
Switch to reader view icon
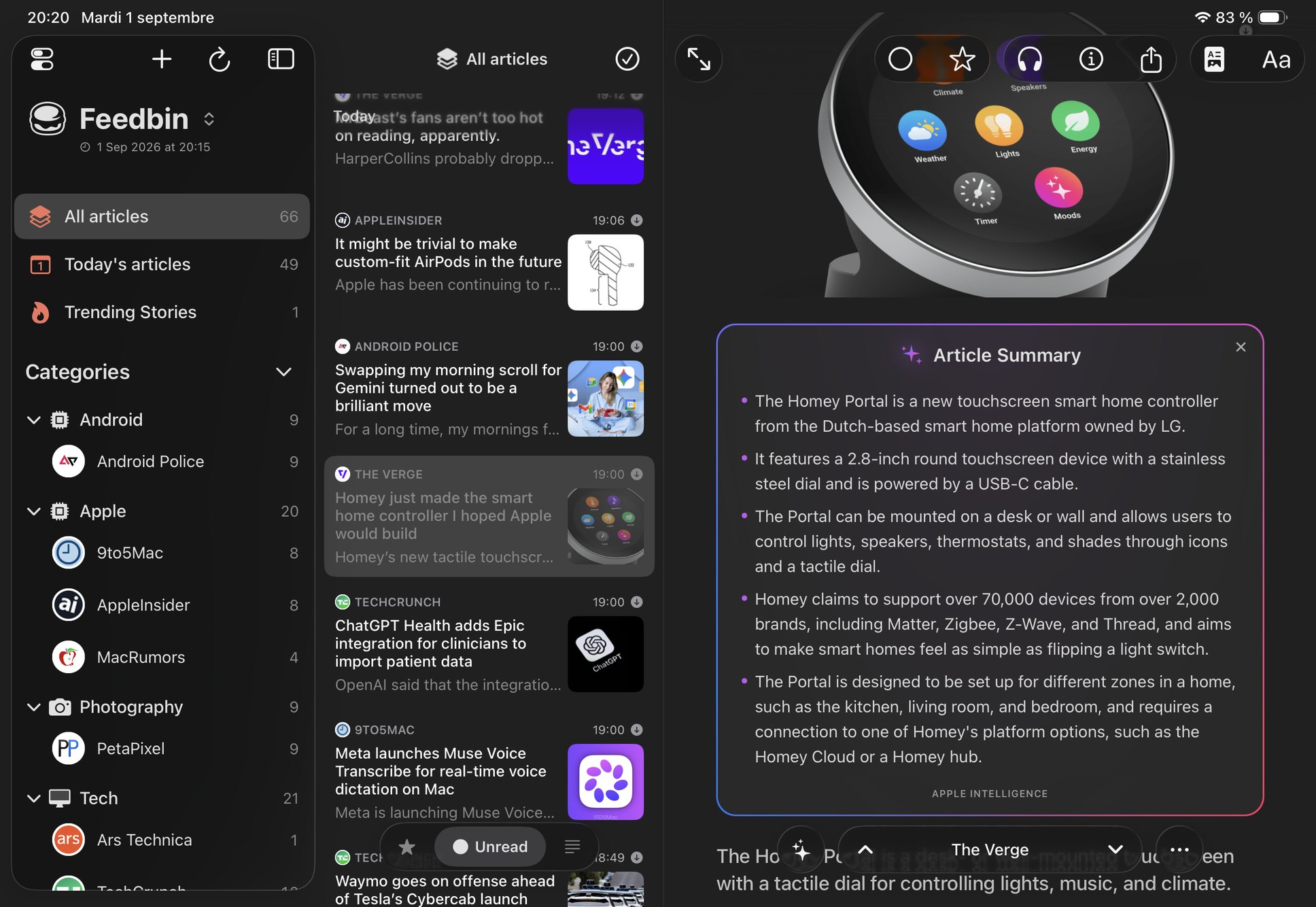1214,59
